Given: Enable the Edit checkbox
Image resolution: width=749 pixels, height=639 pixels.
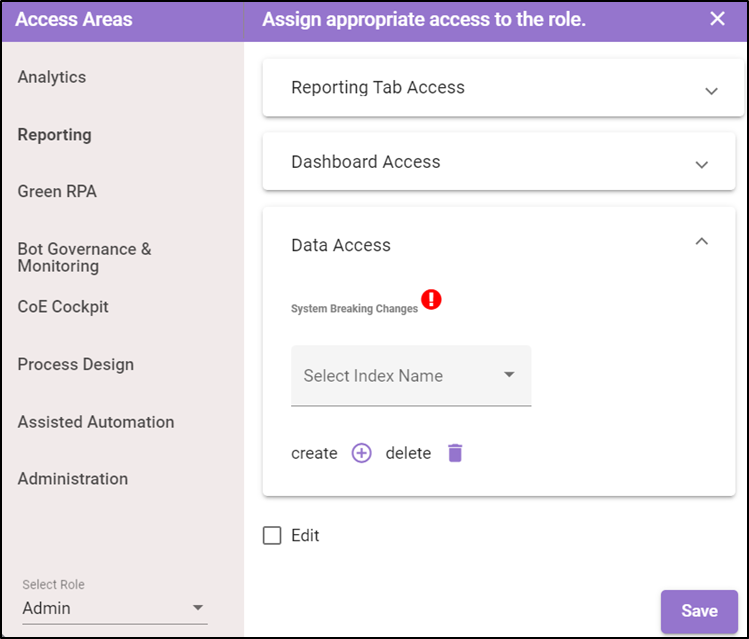Looking at the screenshot, I should point(272,535).
